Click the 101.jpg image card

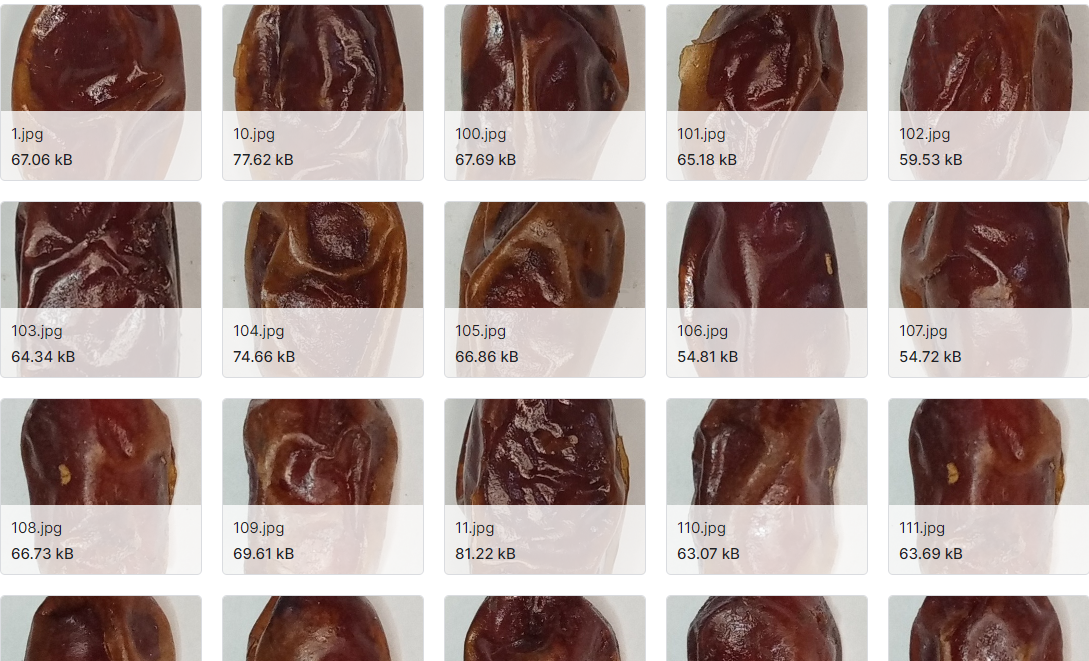[767, 92]
